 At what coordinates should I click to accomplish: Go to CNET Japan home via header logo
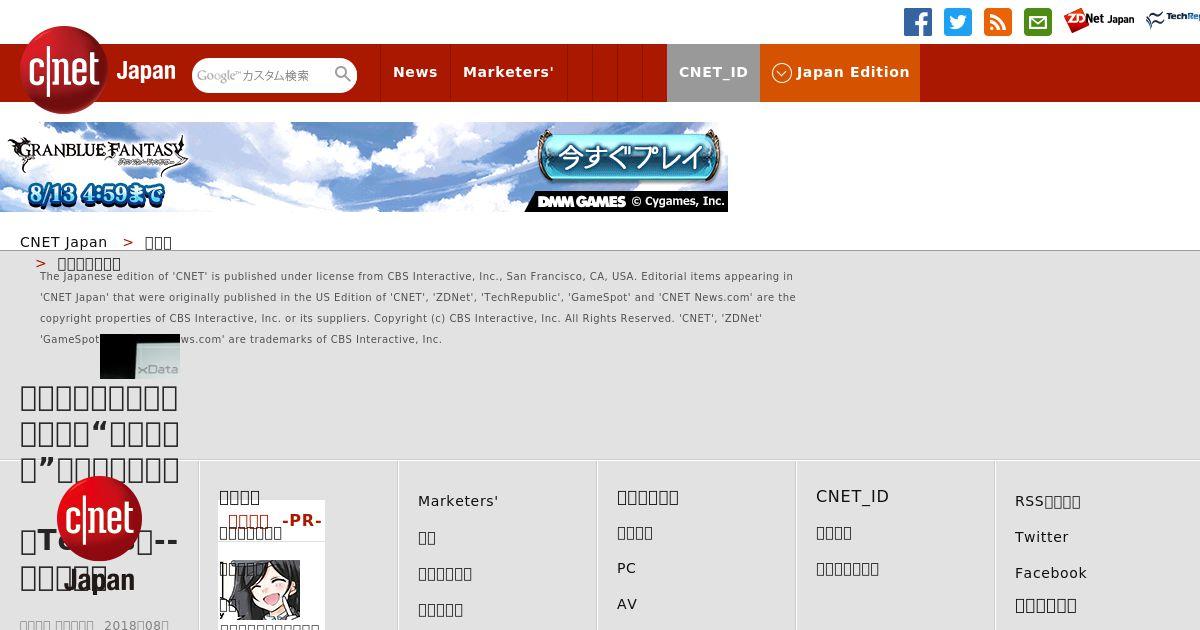pos(97,70)
